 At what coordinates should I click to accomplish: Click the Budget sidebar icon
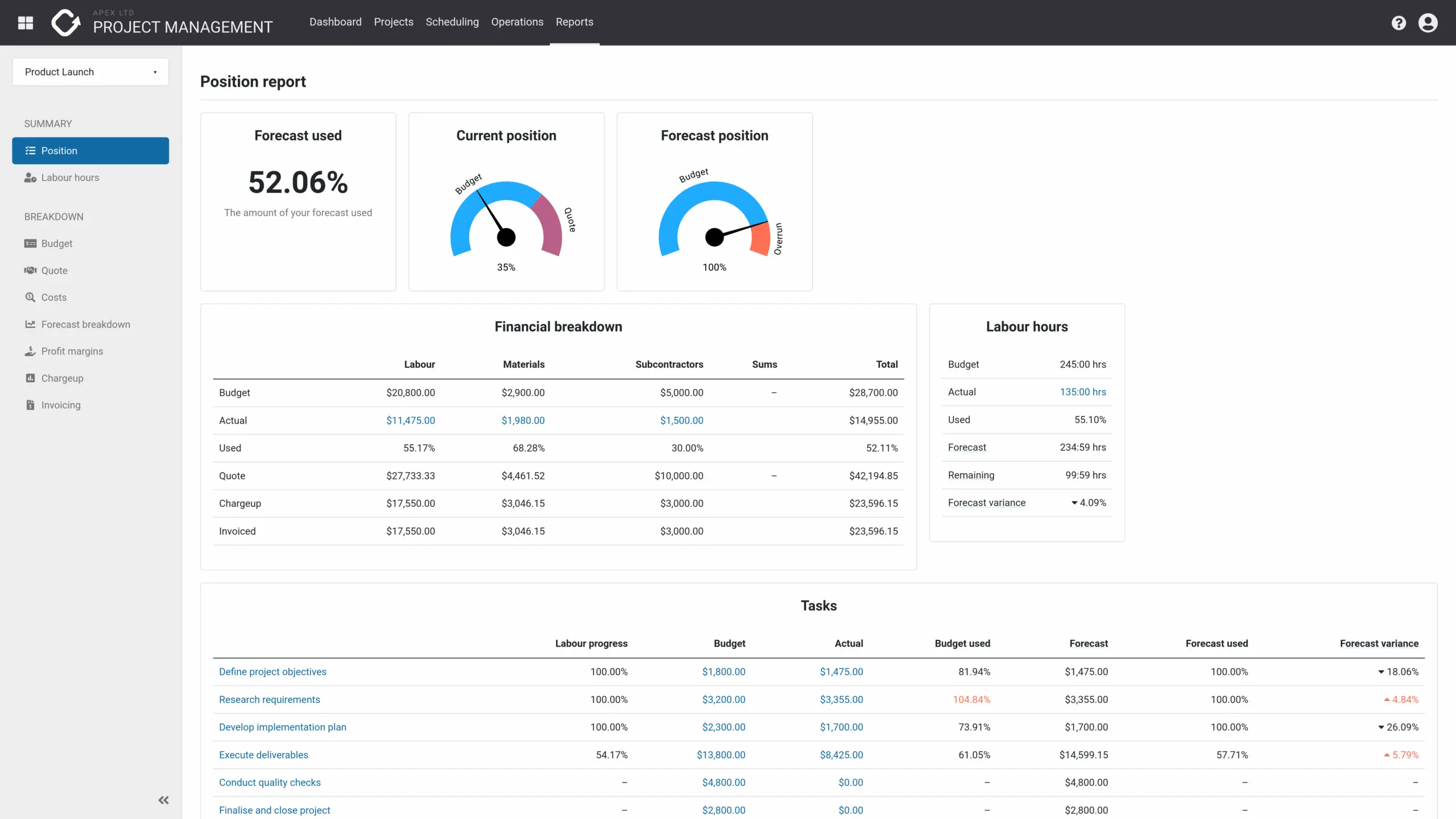(x=30, y=243)
